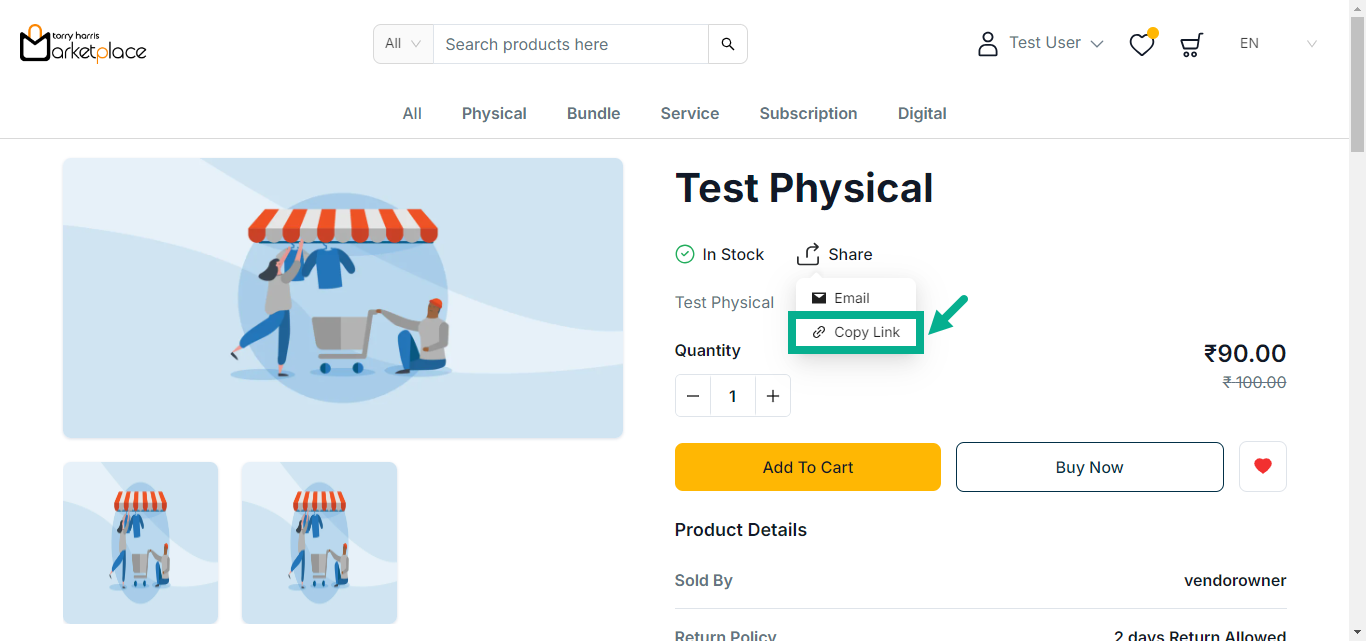Viewport: 1366px width, 641px height.
Task: Expand the EN language selector
Action: (x=1277, y=44)
